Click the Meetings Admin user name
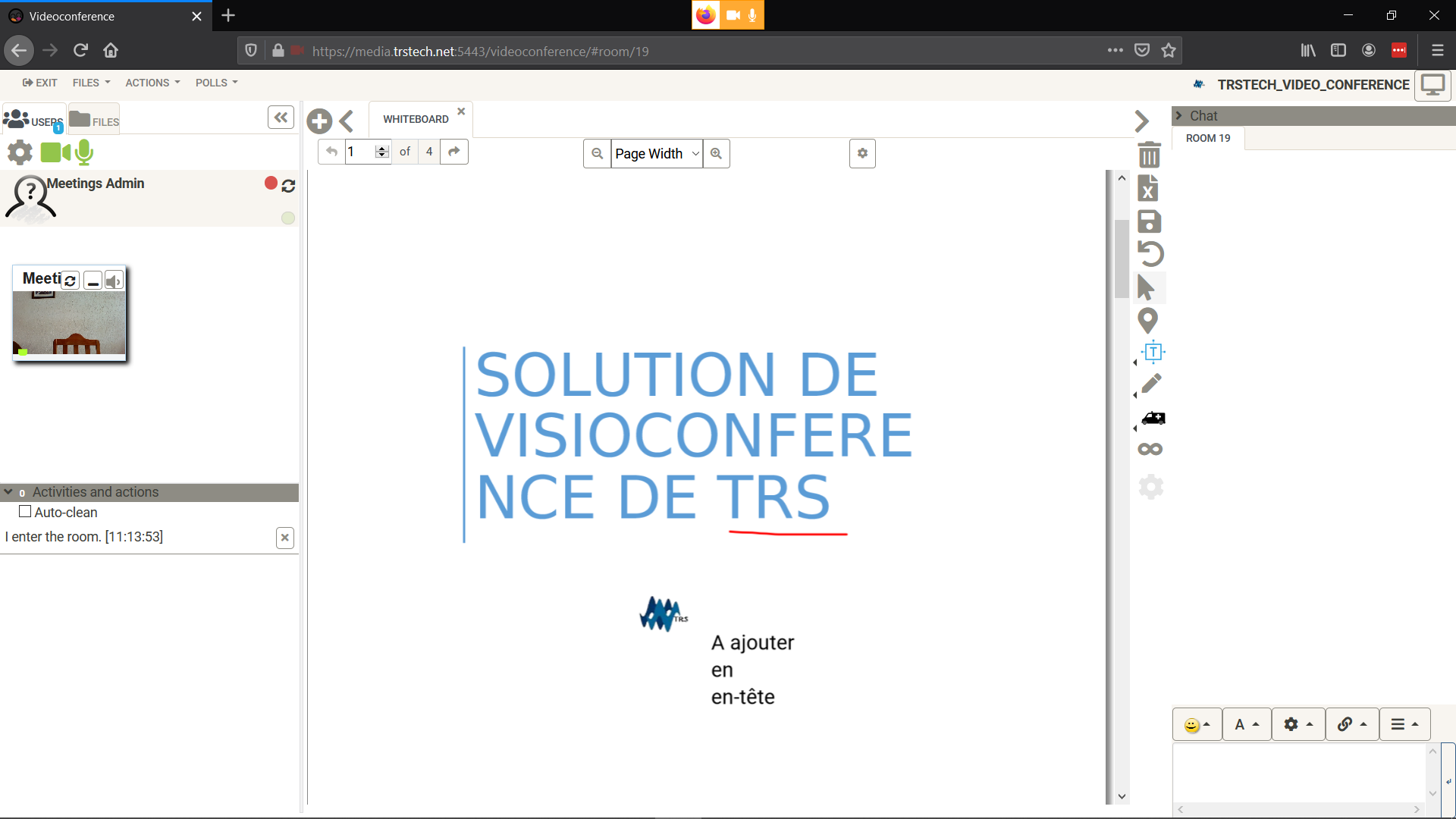The height and width of the screenshot is (819, 1456). click(x=96, y=184)
